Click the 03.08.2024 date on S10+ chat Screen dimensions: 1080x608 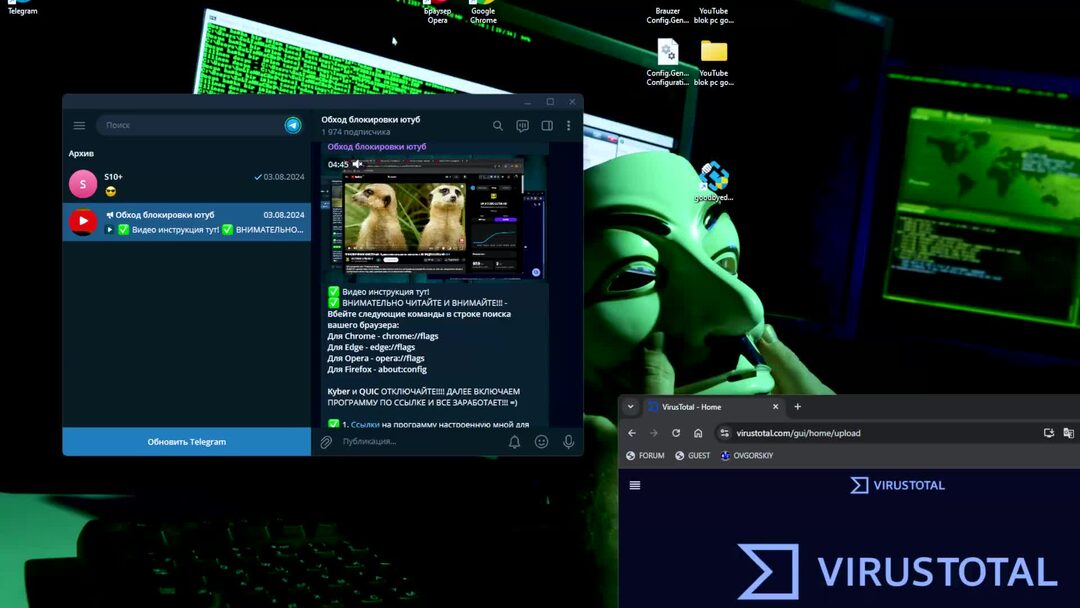pyautogui.click(x=284, y=177)
